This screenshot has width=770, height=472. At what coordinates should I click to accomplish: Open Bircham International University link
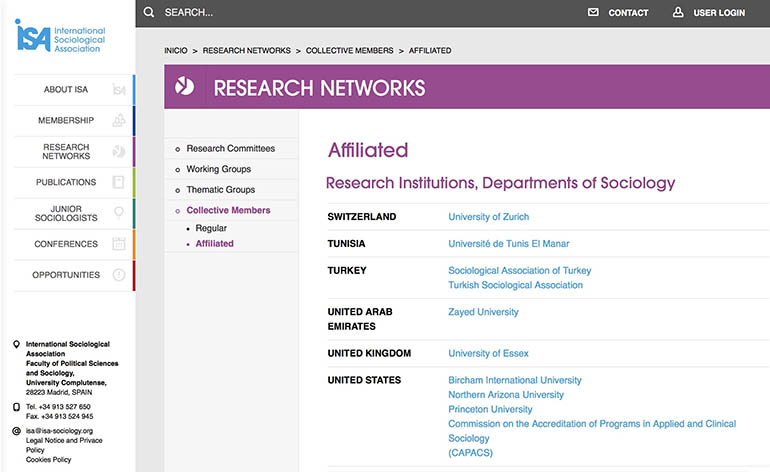pyautogui.click(x=515, y=380)
